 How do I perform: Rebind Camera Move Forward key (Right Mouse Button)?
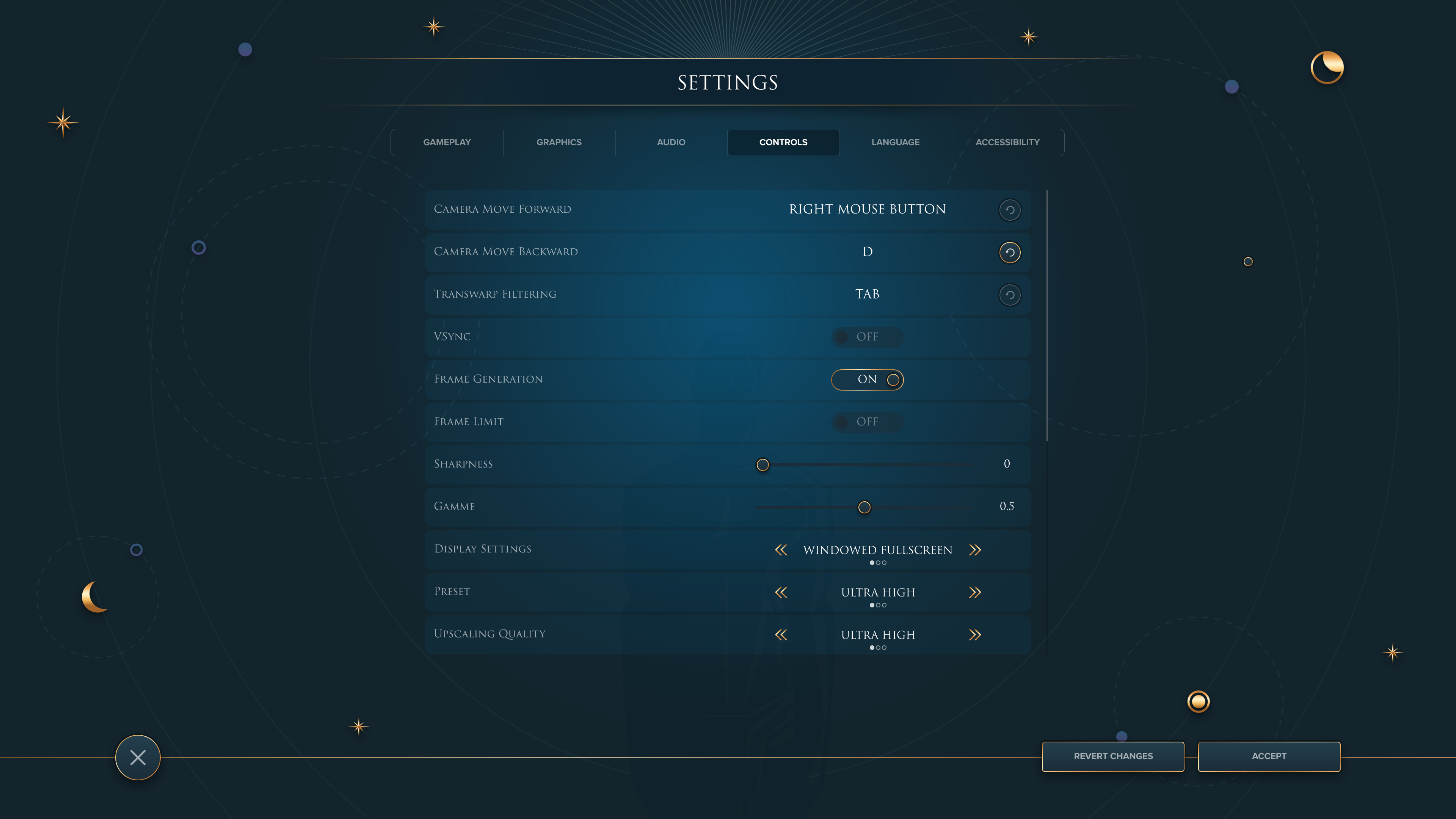[867, 209]
